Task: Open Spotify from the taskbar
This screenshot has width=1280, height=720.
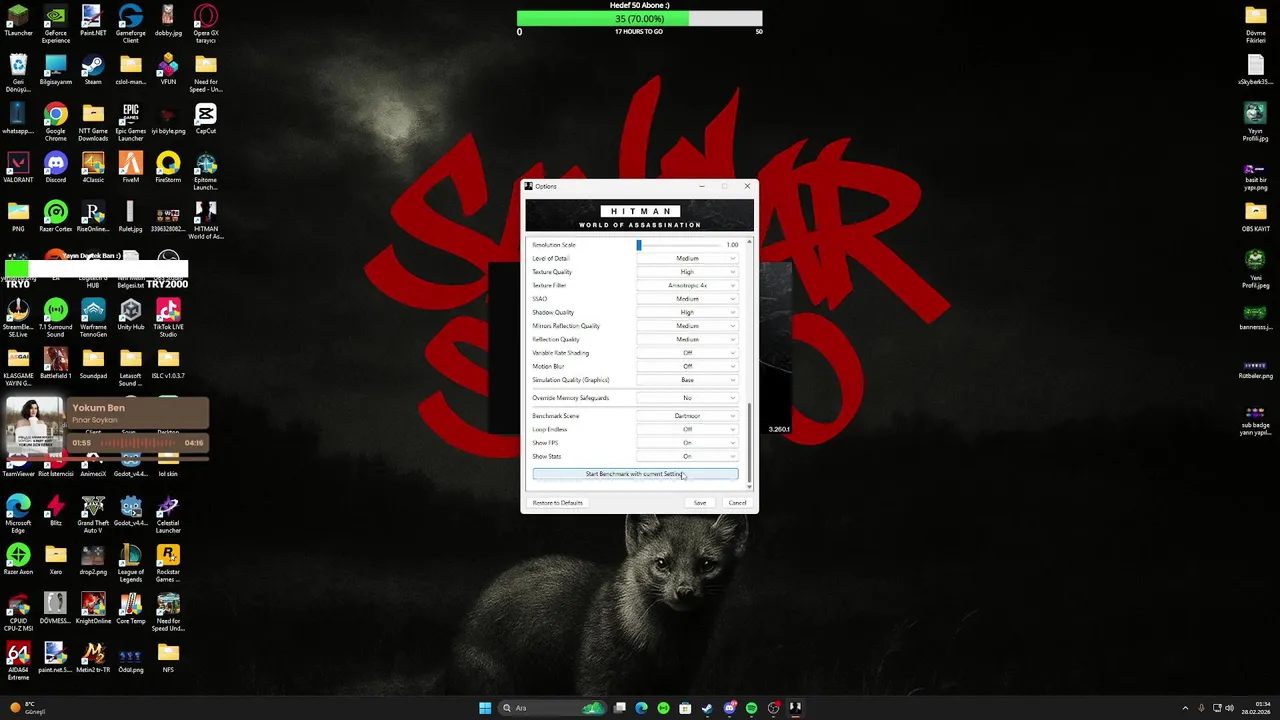Action: 751,708
